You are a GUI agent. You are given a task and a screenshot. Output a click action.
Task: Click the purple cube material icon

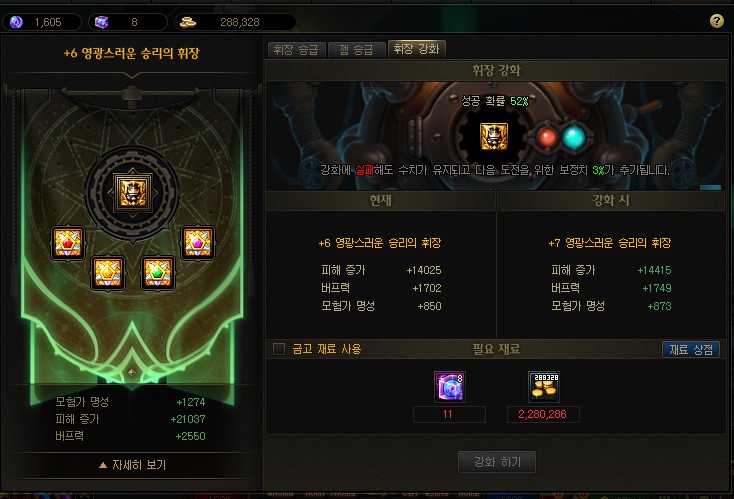click(x=449, y=387)
